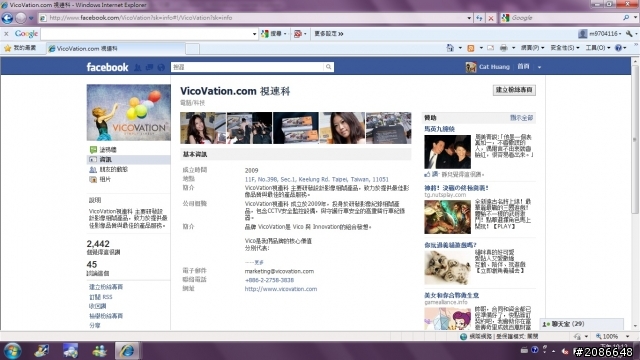This screenshot has width=640, height=360.
Task: Click the Internet Explorer taskbar icon
Action: 127,351
